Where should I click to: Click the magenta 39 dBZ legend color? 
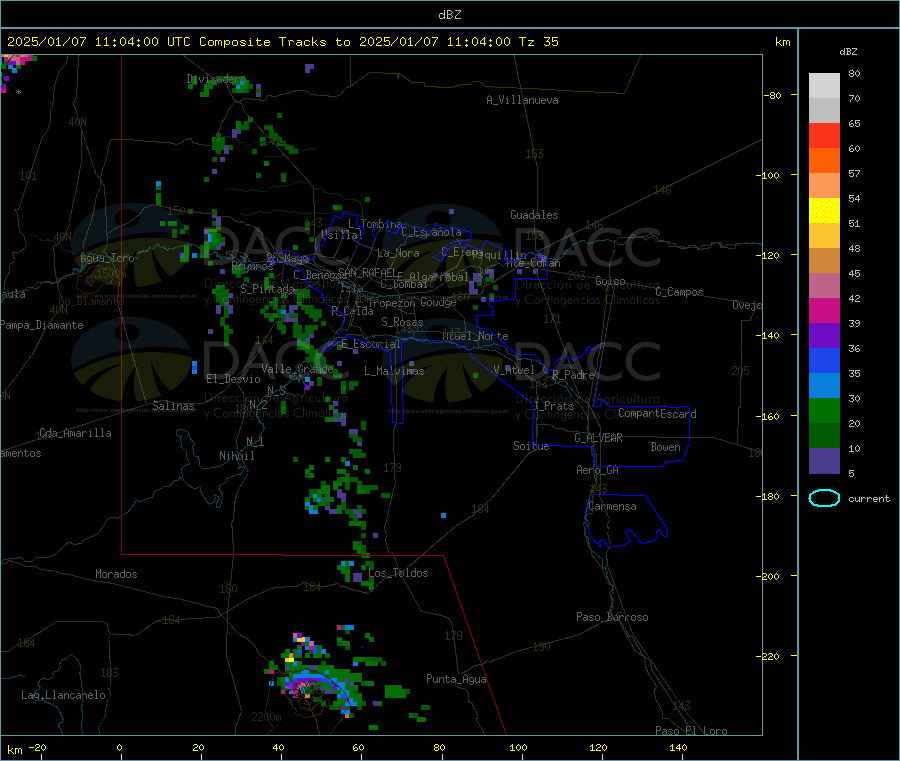pyautogui.click(x=824, y=310)
